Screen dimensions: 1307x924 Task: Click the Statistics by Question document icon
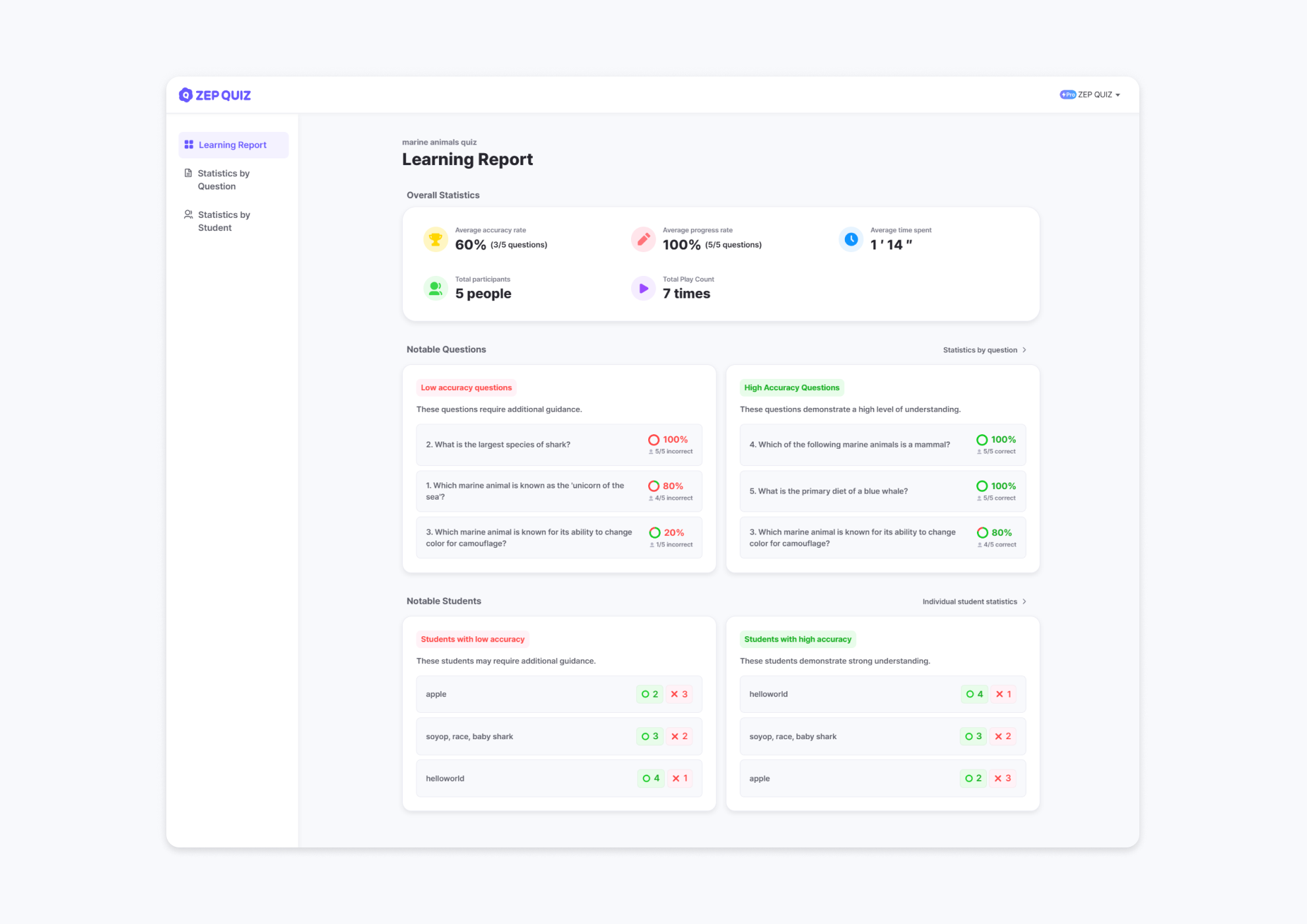188,174
